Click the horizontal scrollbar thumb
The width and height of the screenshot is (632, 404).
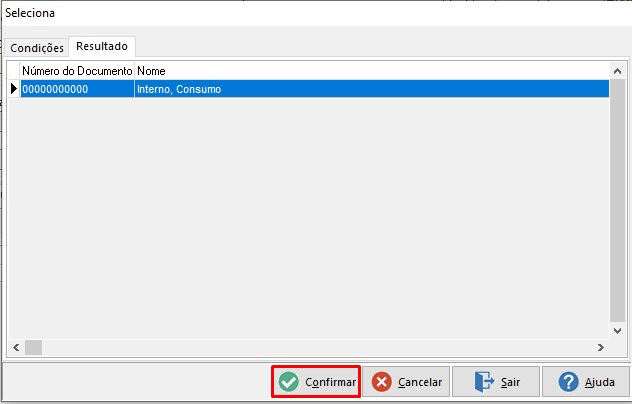33,347
